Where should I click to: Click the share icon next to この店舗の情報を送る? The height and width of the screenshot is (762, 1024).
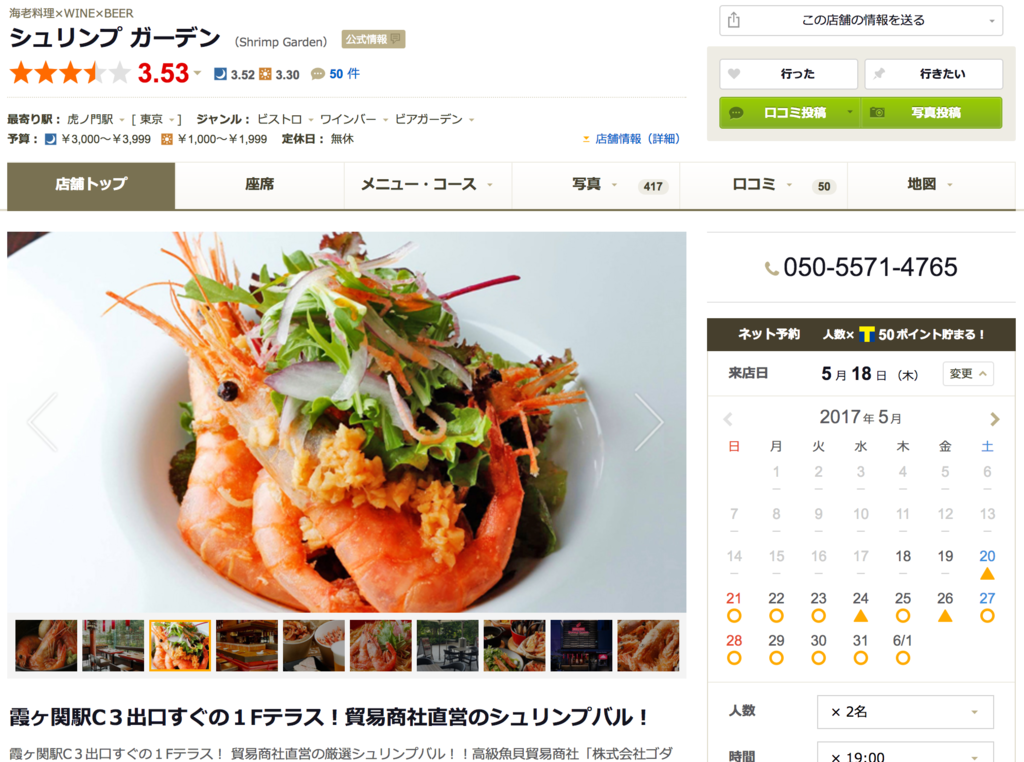733,20
